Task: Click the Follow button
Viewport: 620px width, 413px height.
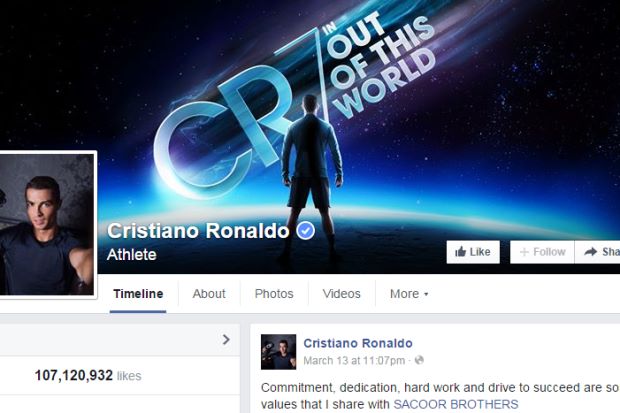Action: coord(542,252)
